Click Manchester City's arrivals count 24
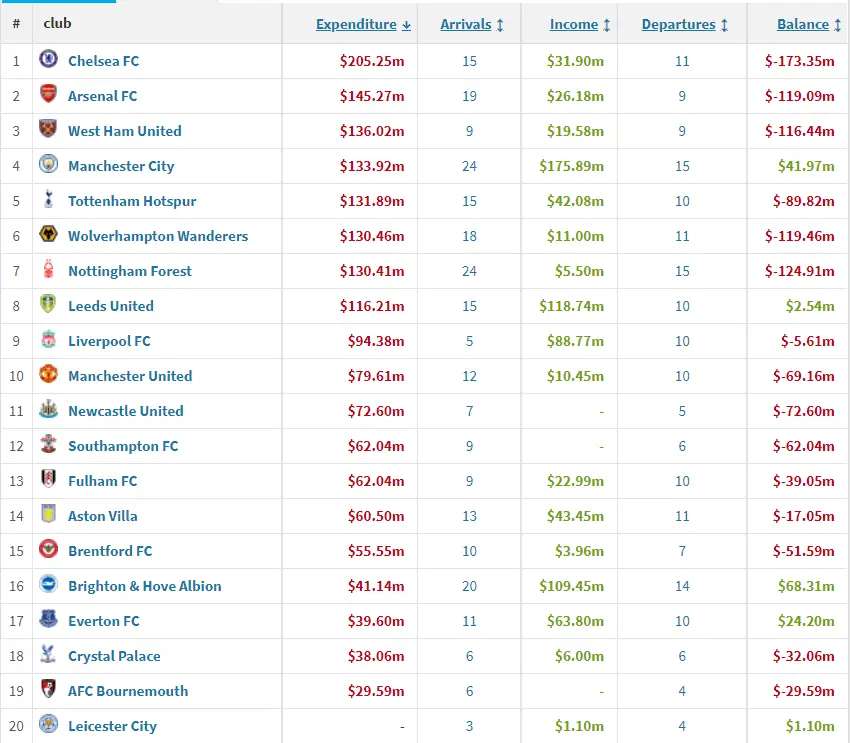The width and height of the screenshot is (850, 743). (x=470, y=166)
